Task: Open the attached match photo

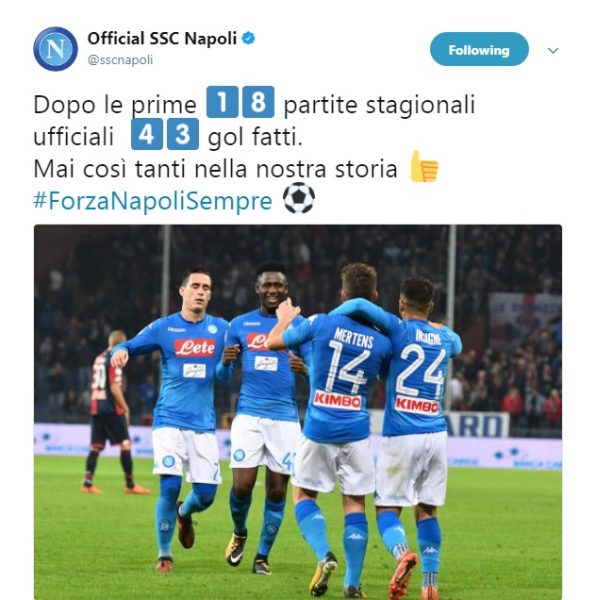Action: (x=298, y=412)
